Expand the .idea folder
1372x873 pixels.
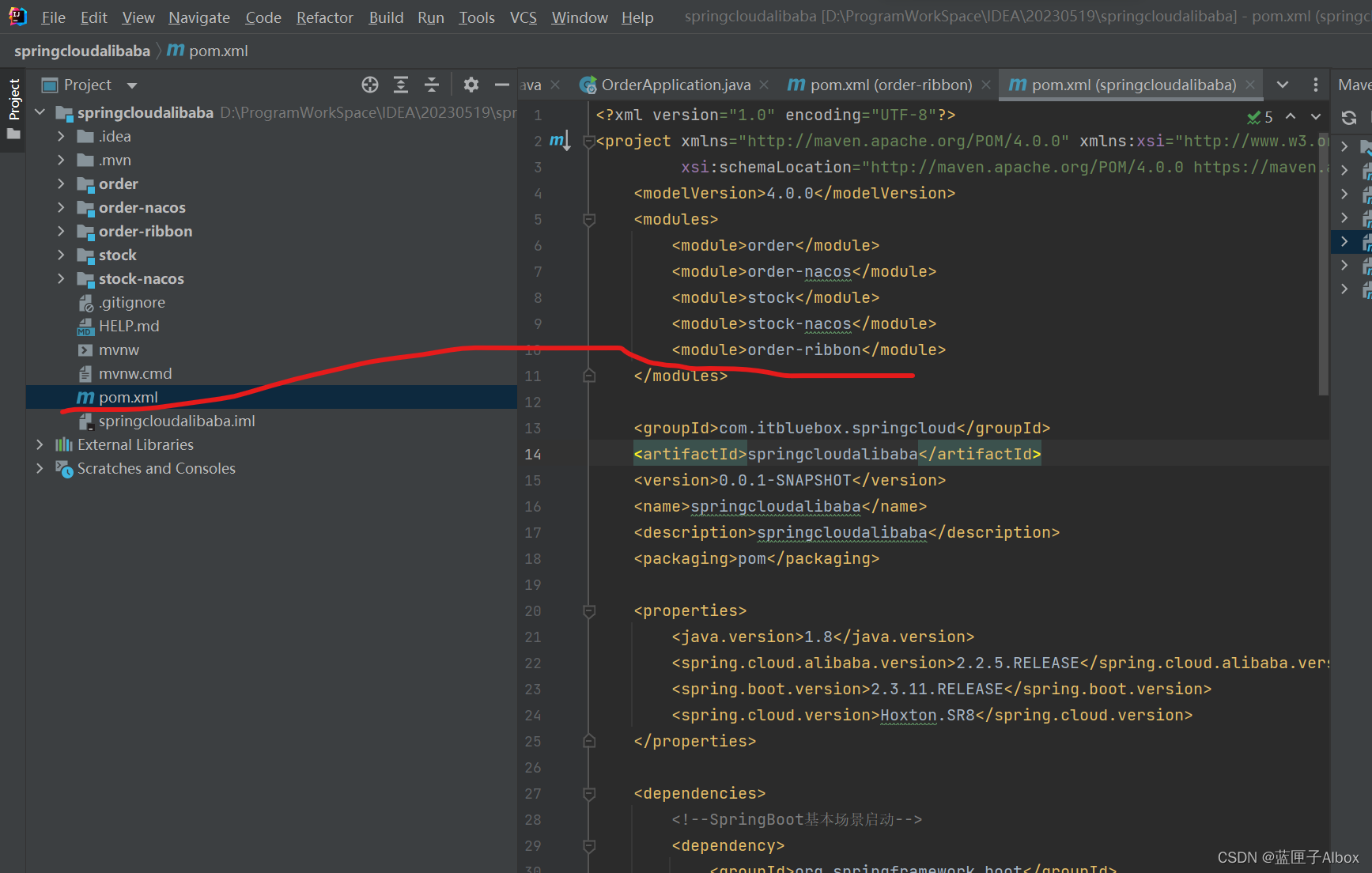coord(61,136)
